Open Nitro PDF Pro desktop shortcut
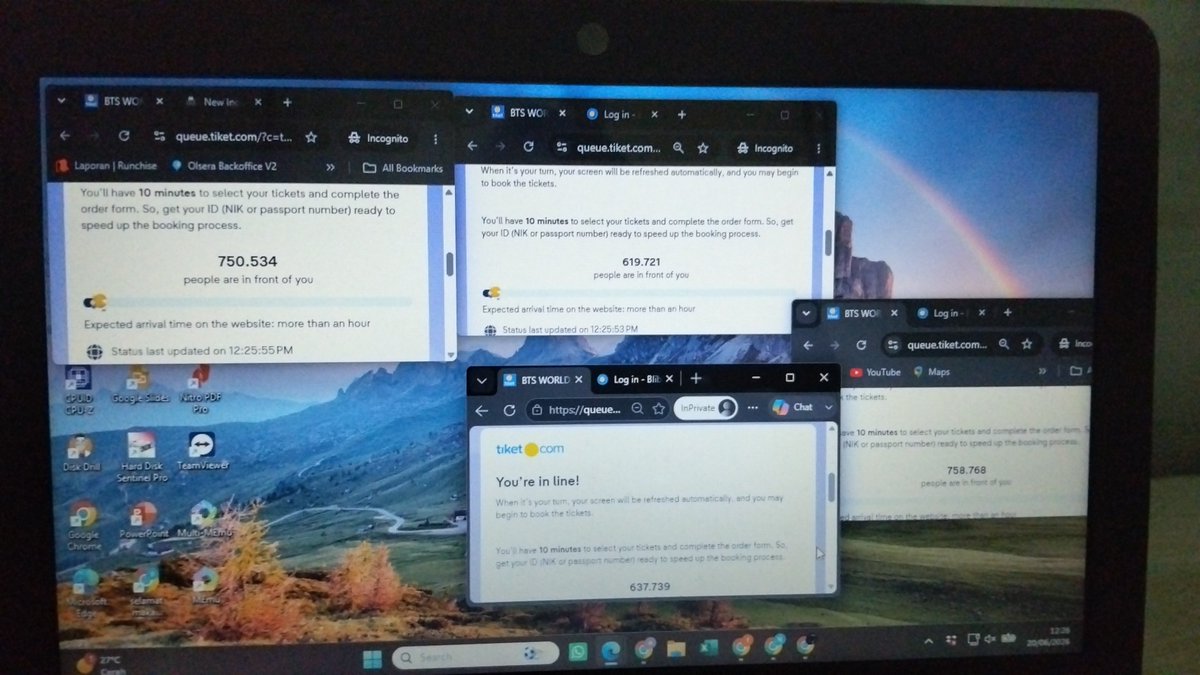The height and width of the screenshot is (675, 1200). click(x=201, y=389)
